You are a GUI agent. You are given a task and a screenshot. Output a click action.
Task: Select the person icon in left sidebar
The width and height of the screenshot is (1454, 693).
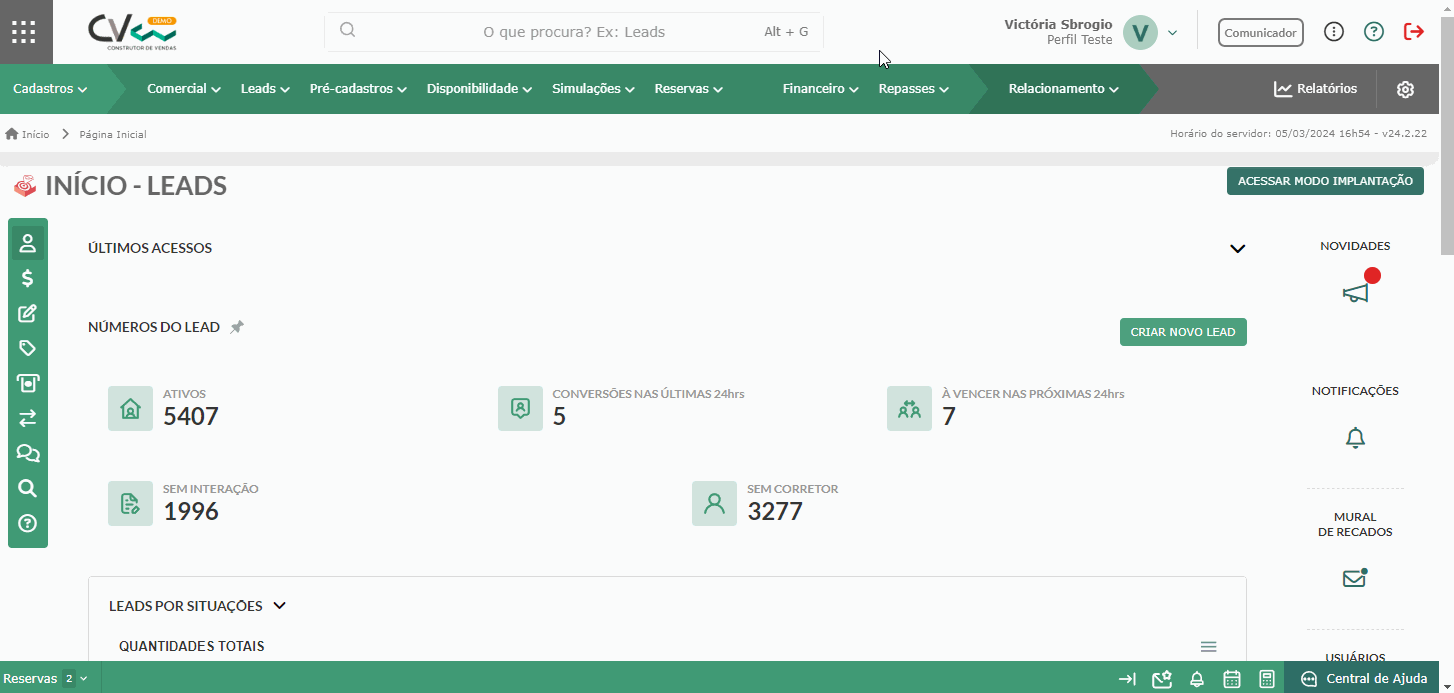click(x=28, y=243)
